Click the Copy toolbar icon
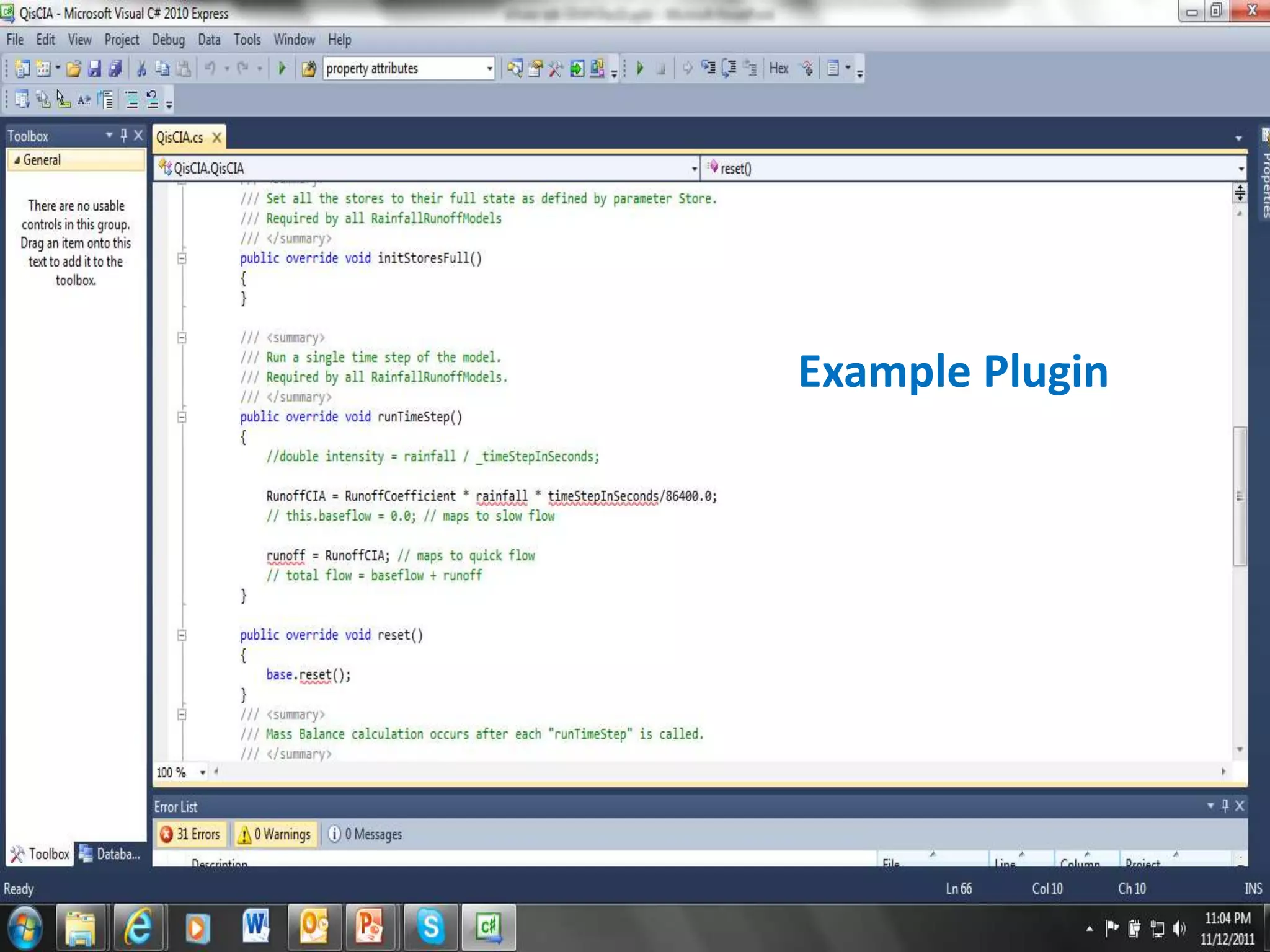The height and width of the screenshot is (952, 1270). click(x=162, y=68)
